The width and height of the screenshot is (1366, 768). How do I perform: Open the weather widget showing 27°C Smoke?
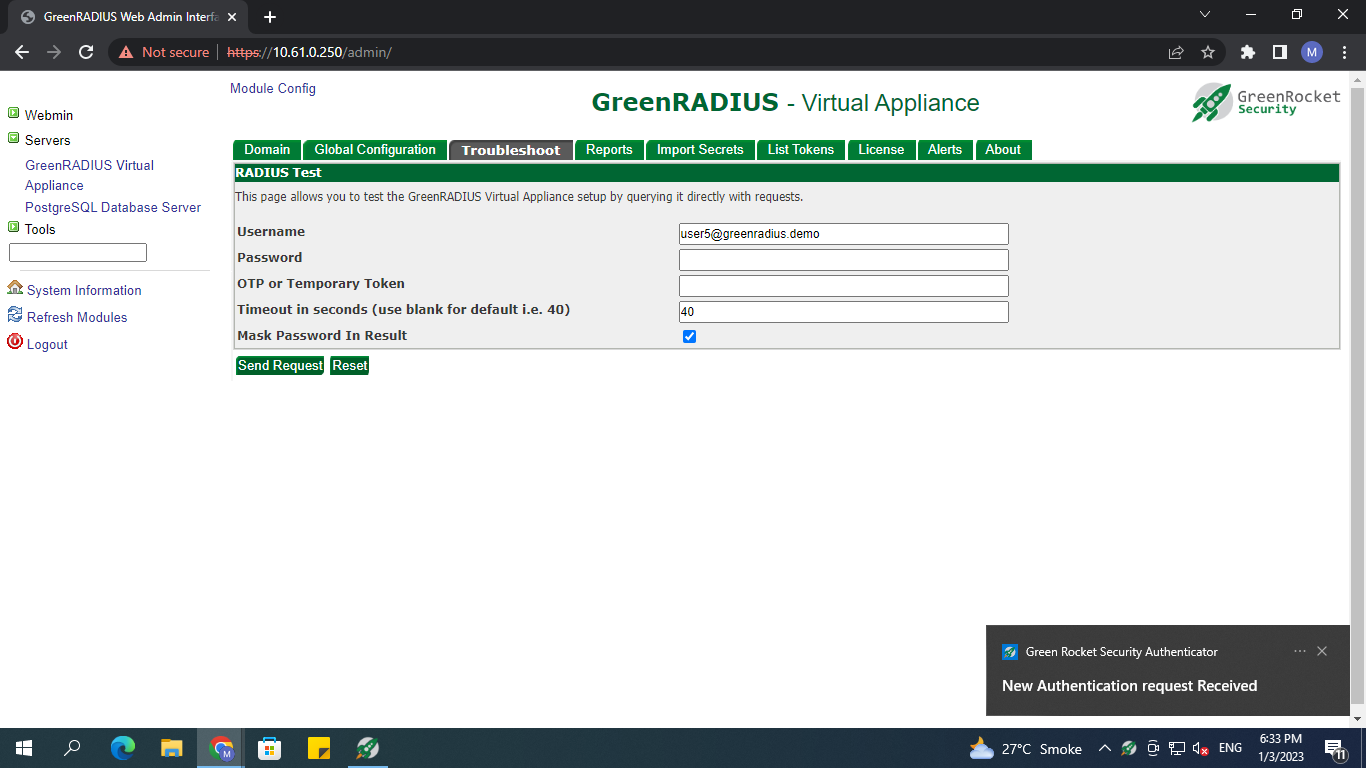pos(1025,748)
